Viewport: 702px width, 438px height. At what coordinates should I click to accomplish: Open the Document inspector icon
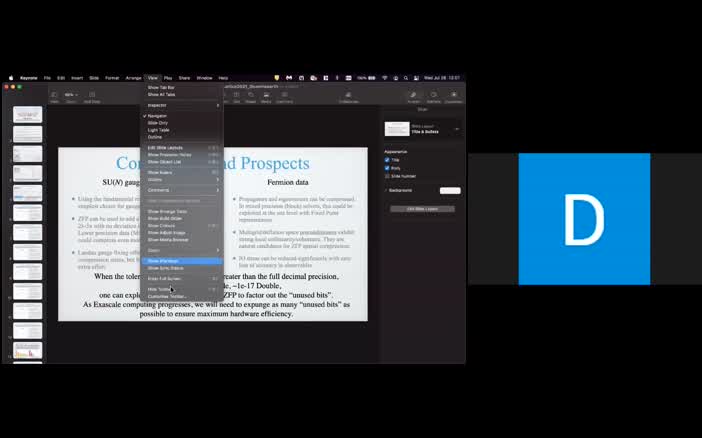pyautogui.click(x=454, y=95)
